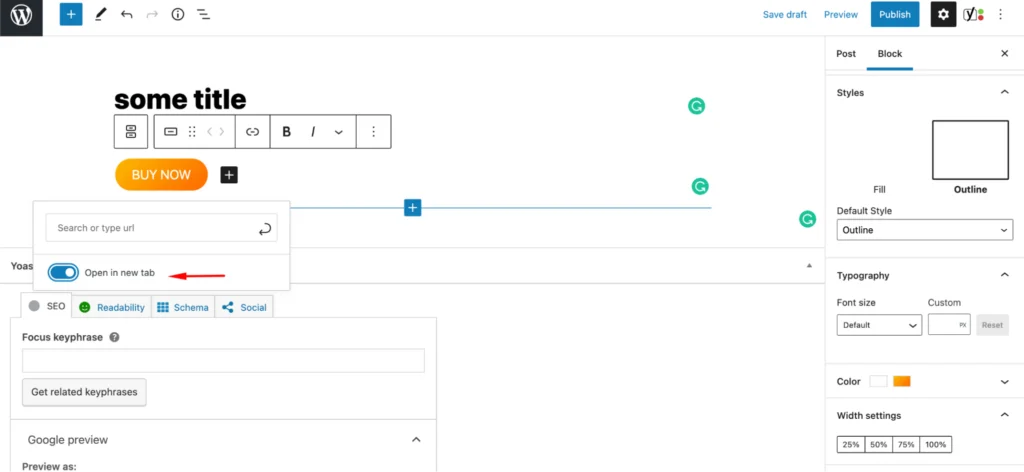The height and width of the screenshot is (472, 1024).
Task: Click the Publish button
Action: click(894, 15)
